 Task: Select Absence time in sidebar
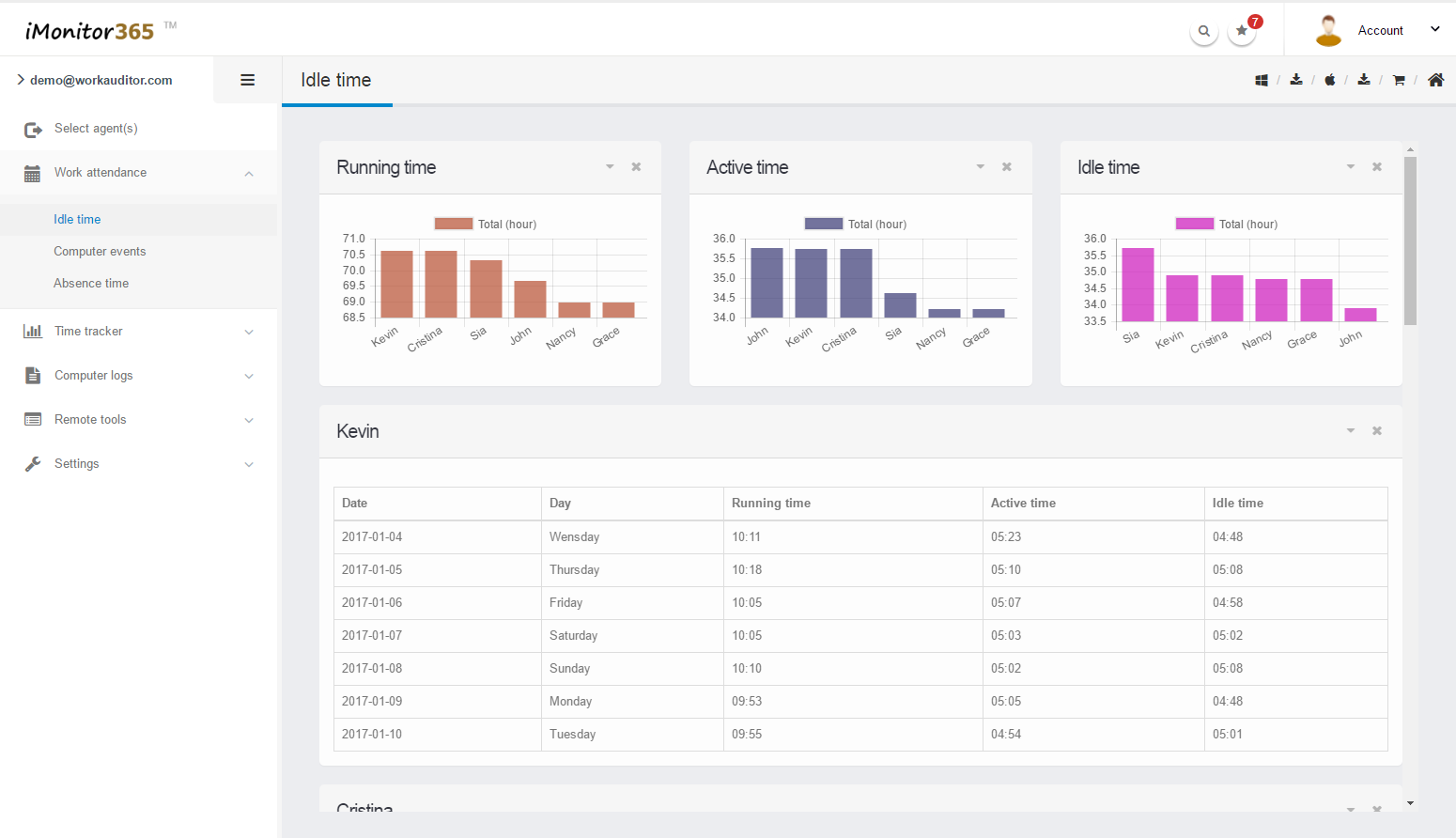tap(91, 284)
